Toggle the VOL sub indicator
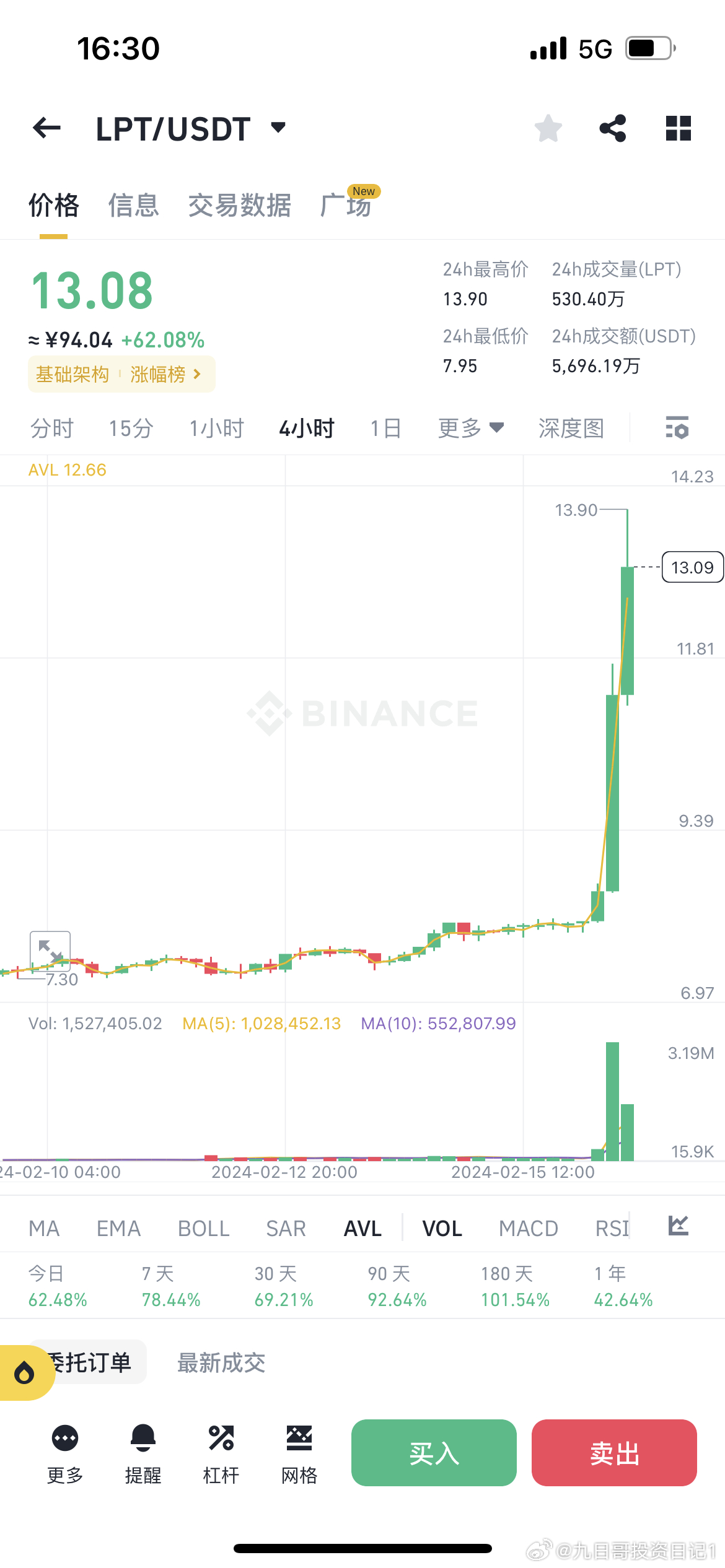This screenshot has height=1568, width=725. coord(442,1228)
